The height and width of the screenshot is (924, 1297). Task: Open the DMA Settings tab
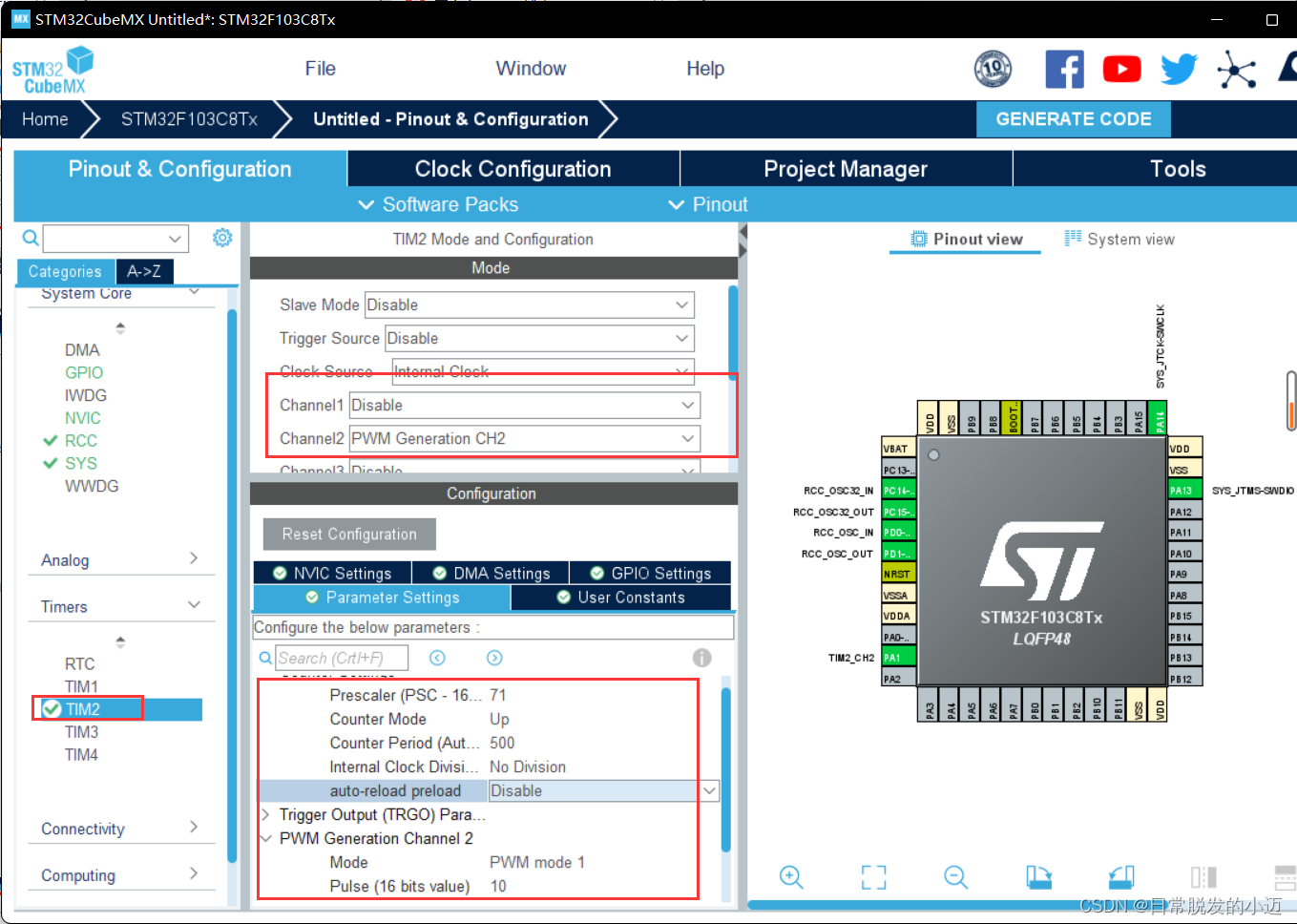click(491, 573)
